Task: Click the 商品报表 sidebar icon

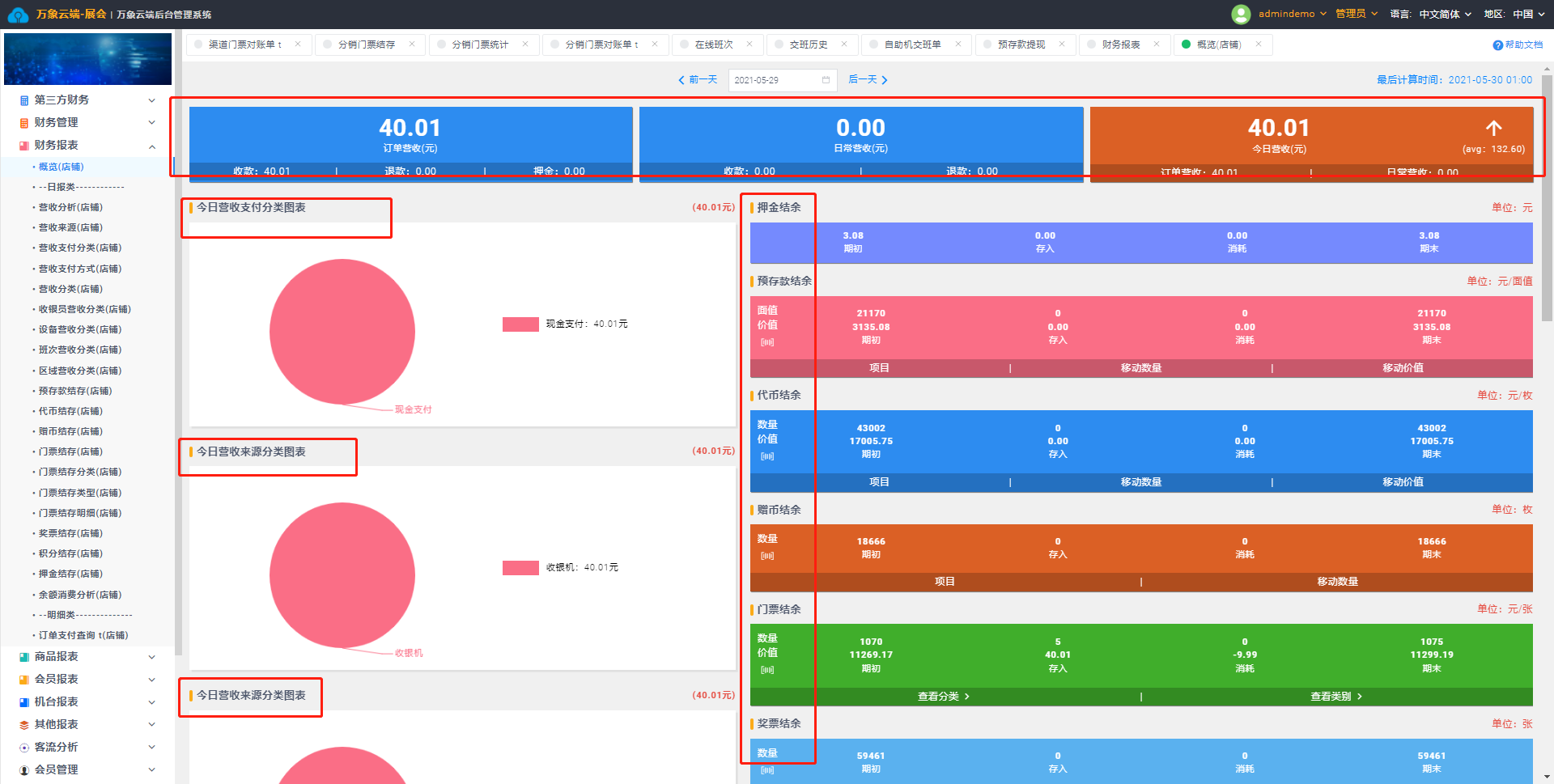Action: coord(24,657)
